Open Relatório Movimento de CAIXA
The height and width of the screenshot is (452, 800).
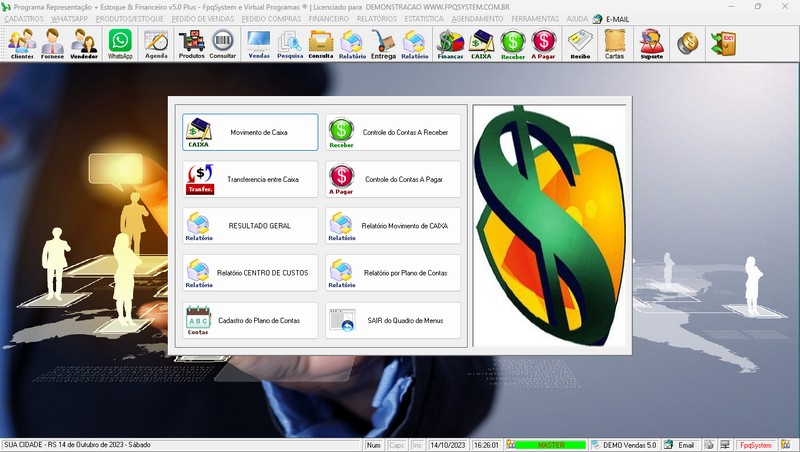click(393, 225)
